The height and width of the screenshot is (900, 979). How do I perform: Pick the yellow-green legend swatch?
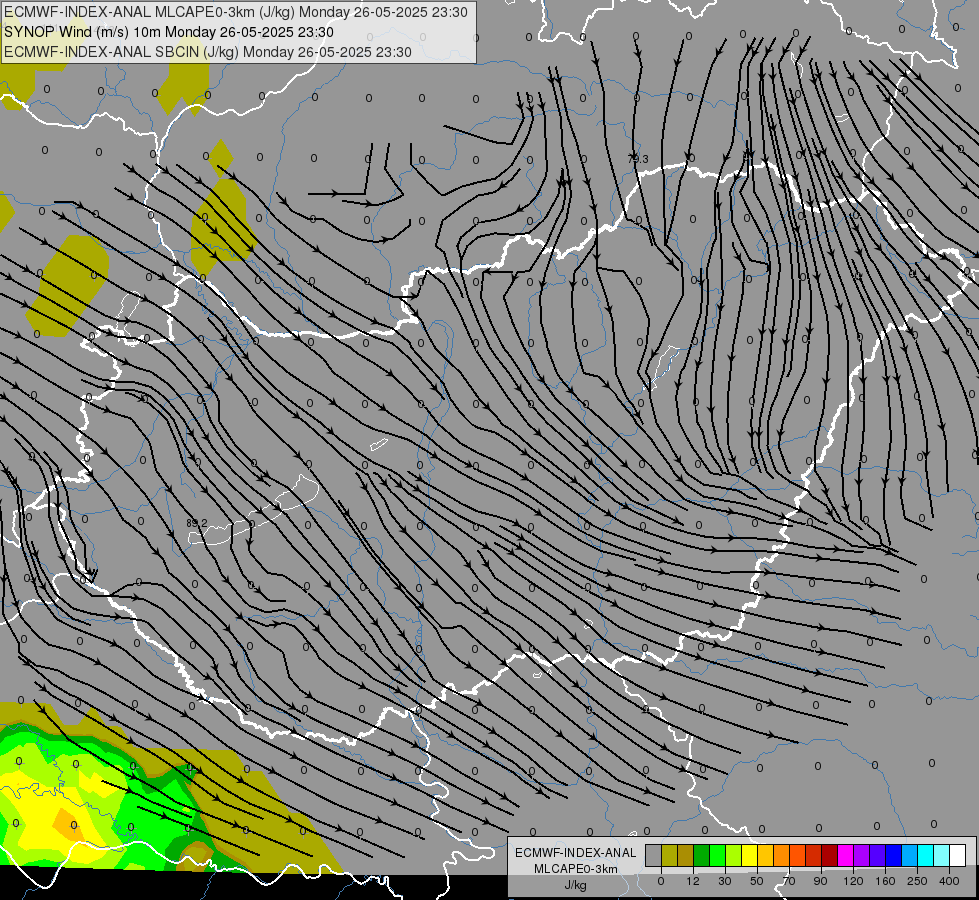[x=734, y=855]
